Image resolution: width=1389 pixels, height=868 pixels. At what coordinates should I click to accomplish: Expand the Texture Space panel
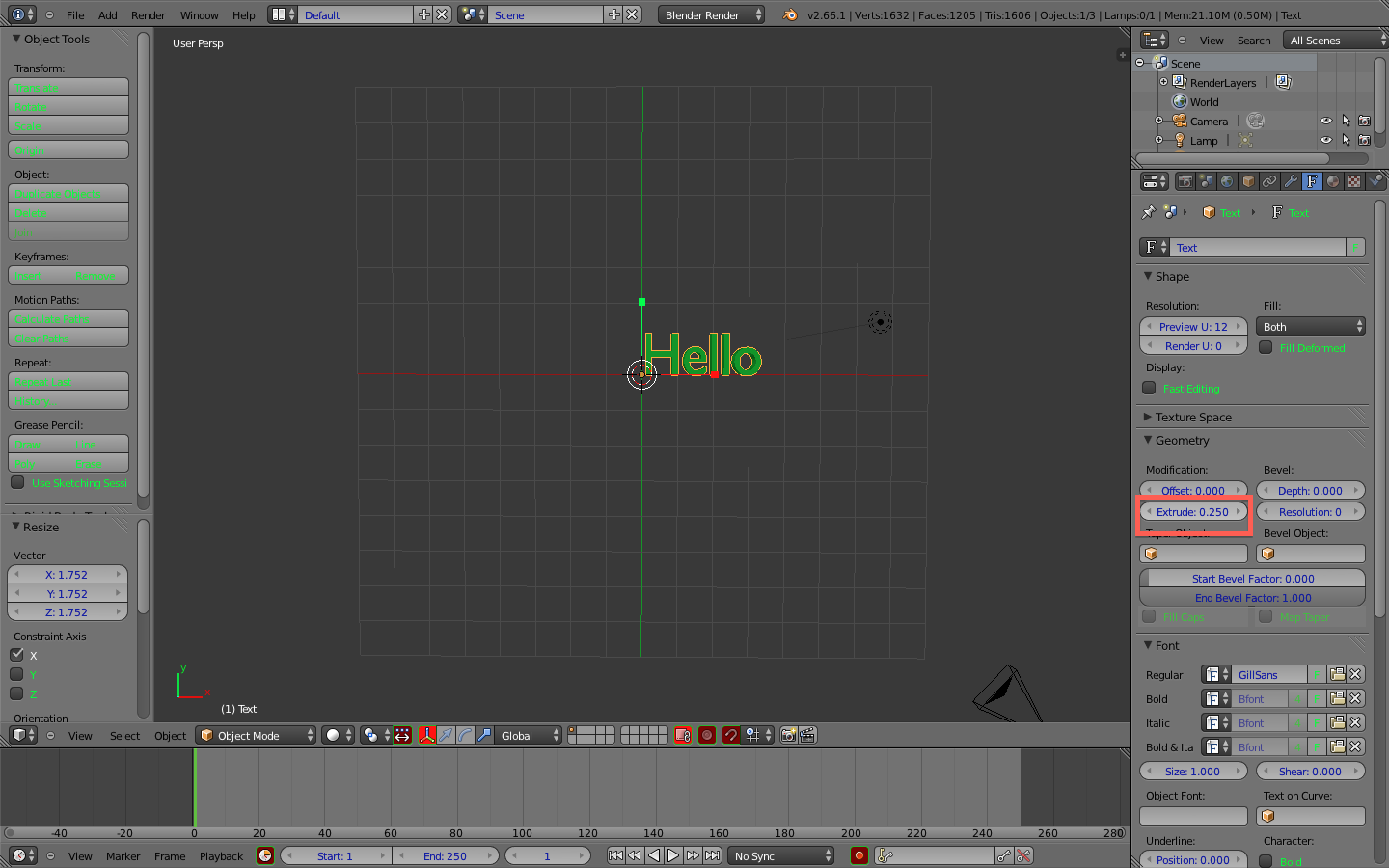pos(1193,417)
